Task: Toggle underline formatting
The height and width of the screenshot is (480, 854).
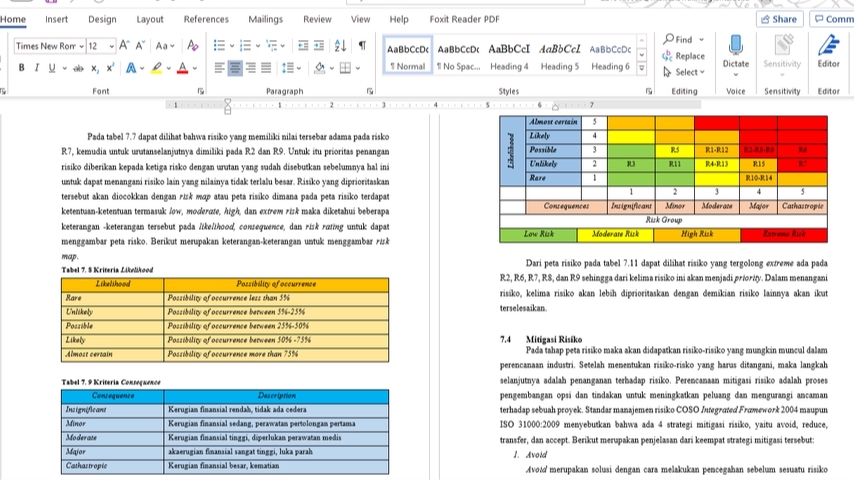Action: [x=52, y=68]
